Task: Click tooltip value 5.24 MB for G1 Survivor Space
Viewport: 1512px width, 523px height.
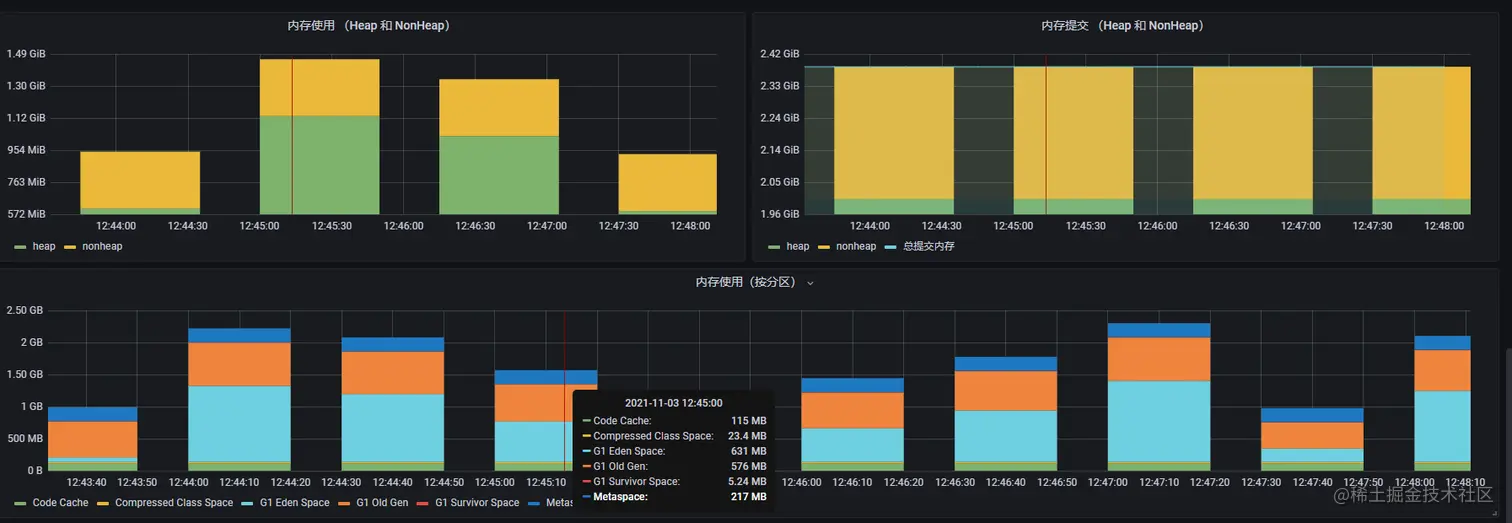Action: pyautogui.click(x=747, y=481)
